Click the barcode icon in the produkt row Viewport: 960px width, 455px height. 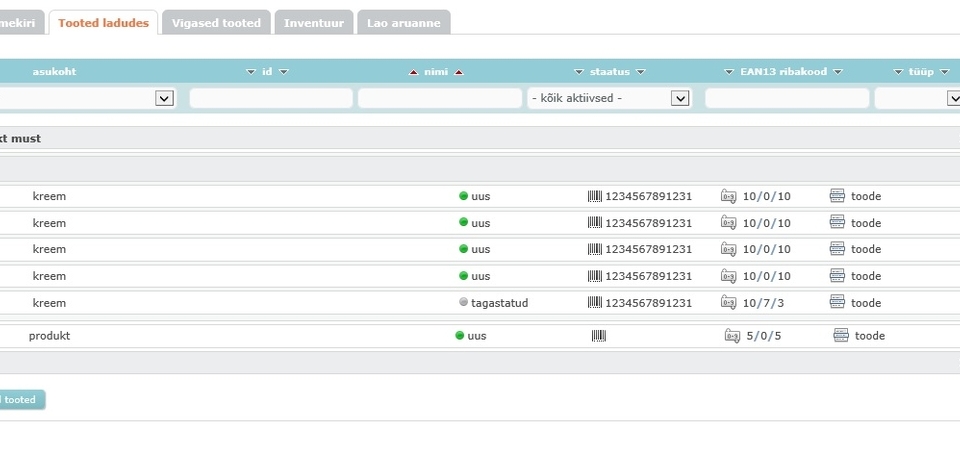pyautogui.click(x=598, y=336)
